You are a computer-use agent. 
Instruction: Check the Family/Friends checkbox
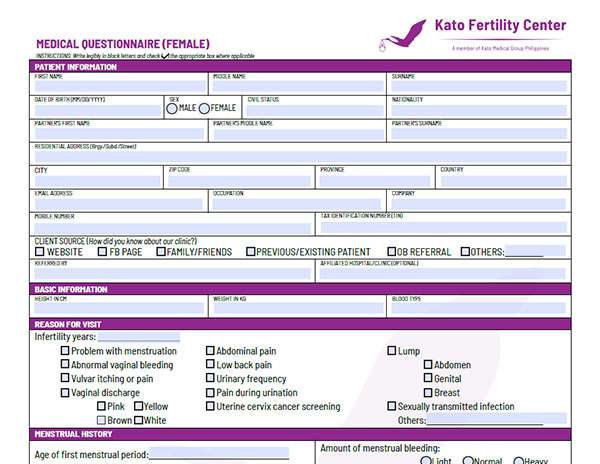click(x=159, y=252)
